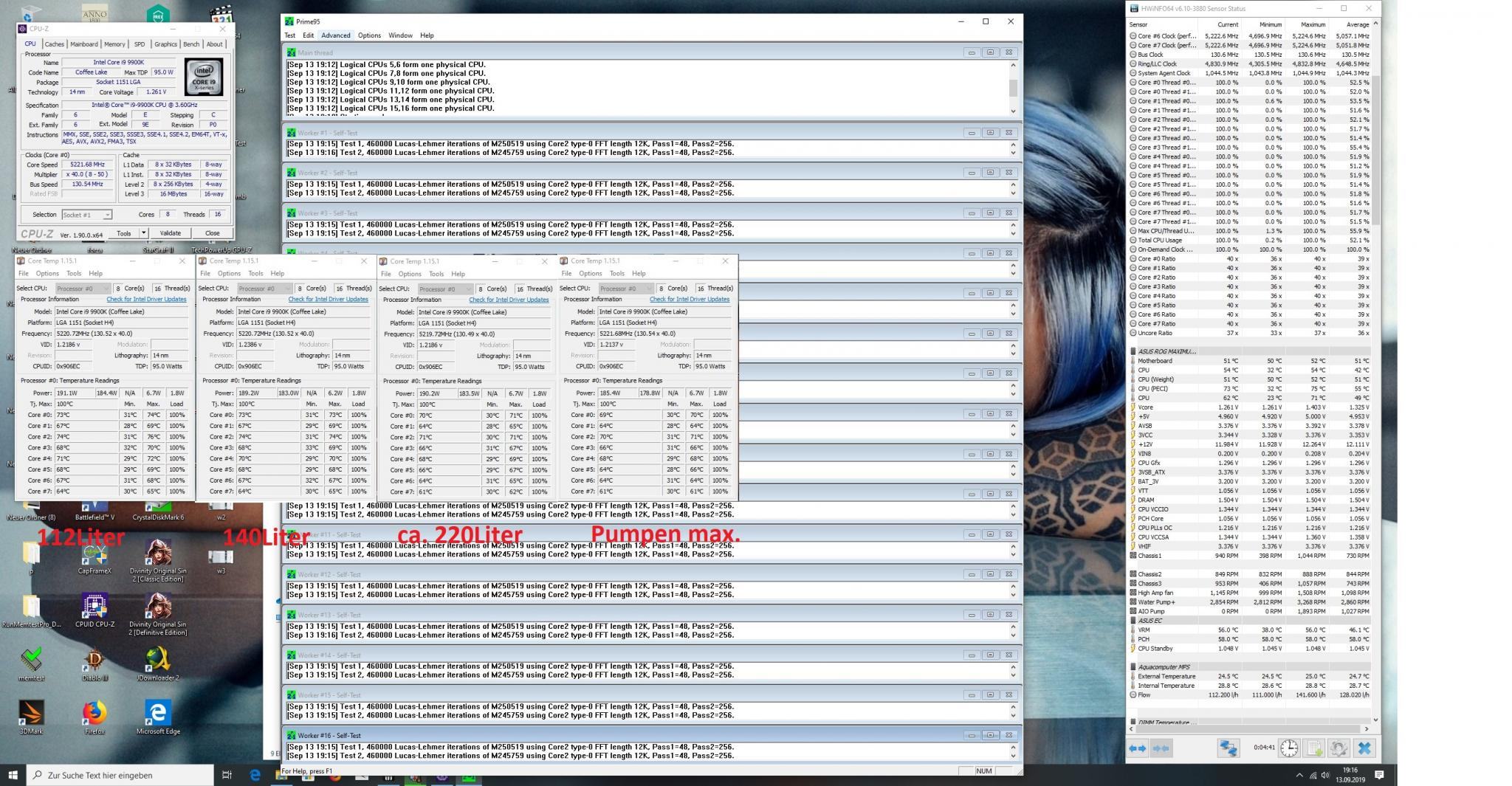Click Validate button in CPU-Z
The width and height of the screenshot is (1512, 786).
(170, 233)
